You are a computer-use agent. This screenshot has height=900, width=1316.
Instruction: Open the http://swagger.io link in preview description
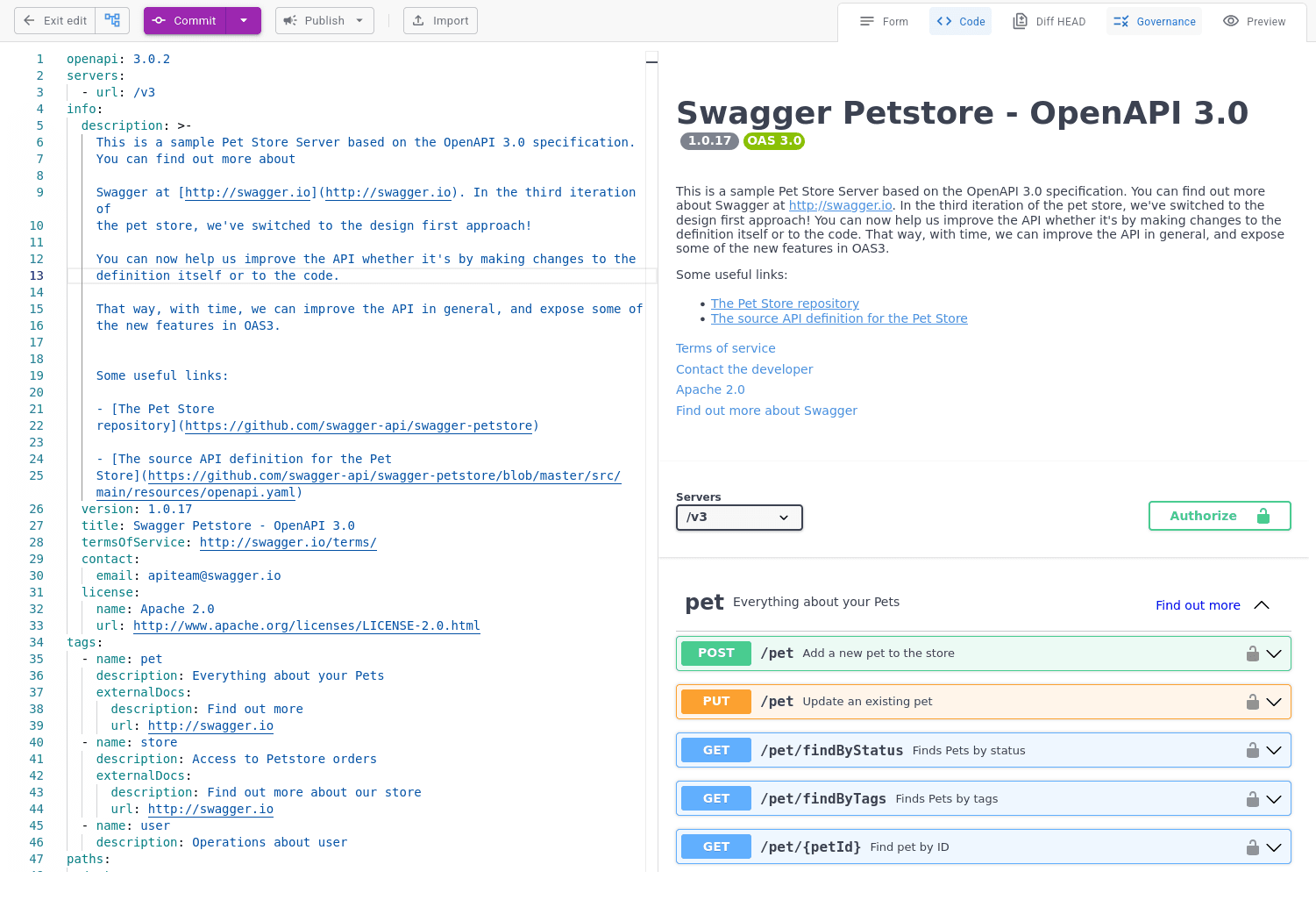(x=840, y=206)
